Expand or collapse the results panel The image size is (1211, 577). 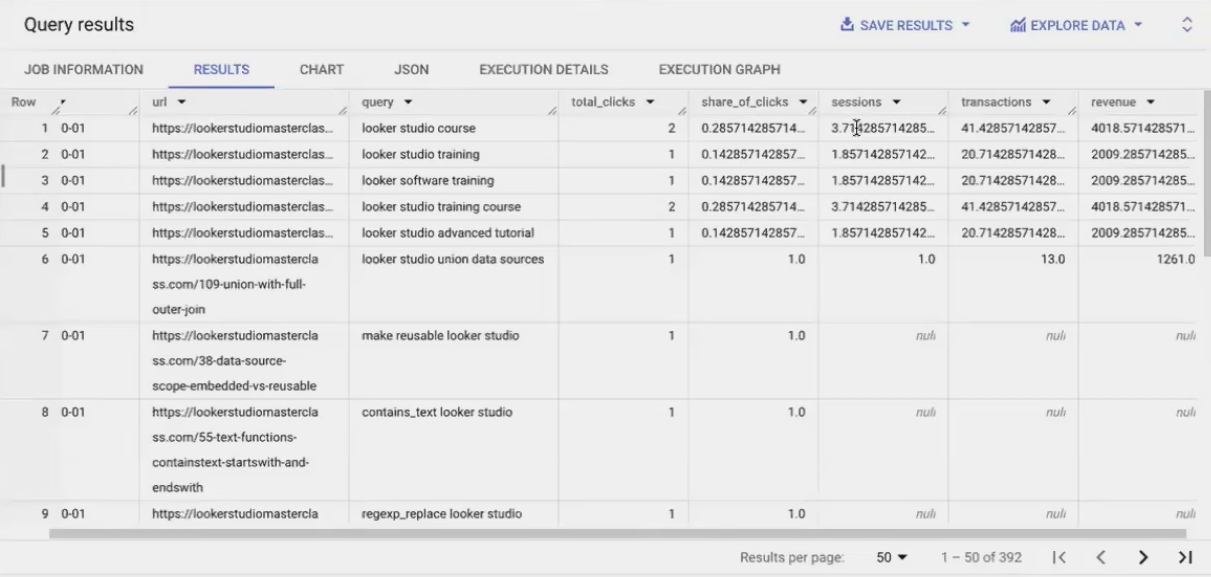pyautogui.click(x=1187, y=24)
